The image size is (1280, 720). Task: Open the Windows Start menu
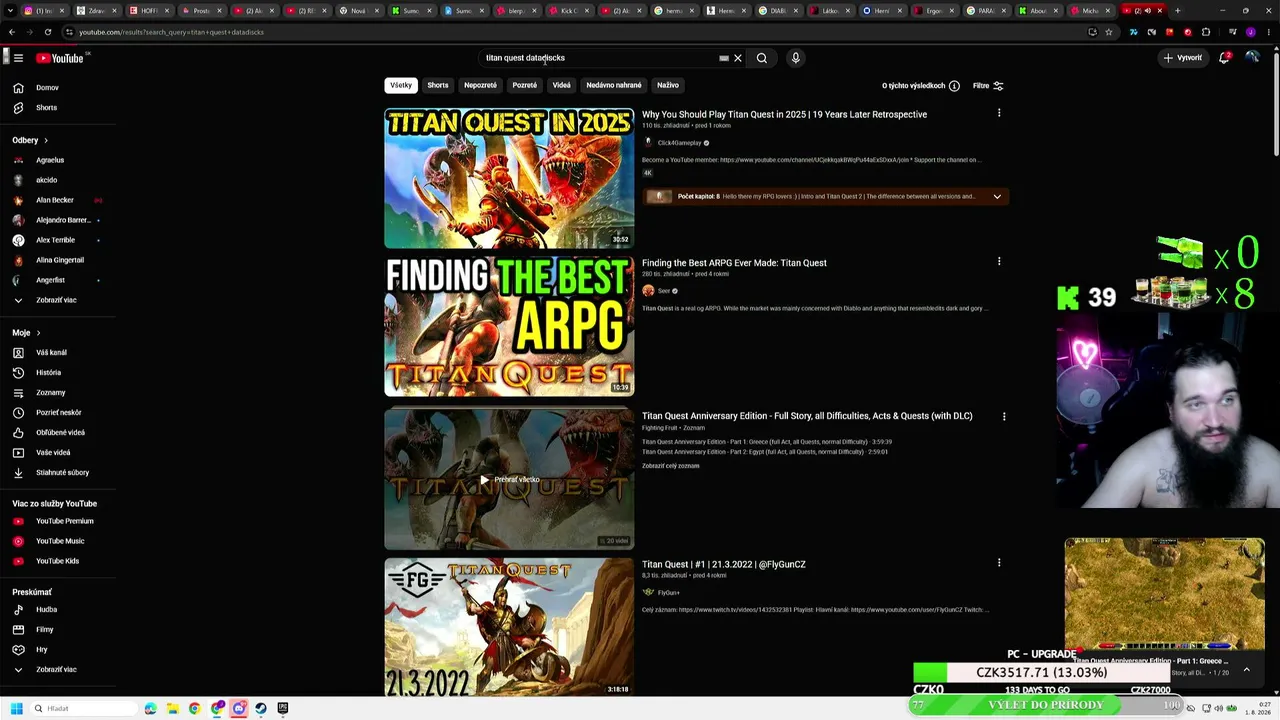coord(16,709)
